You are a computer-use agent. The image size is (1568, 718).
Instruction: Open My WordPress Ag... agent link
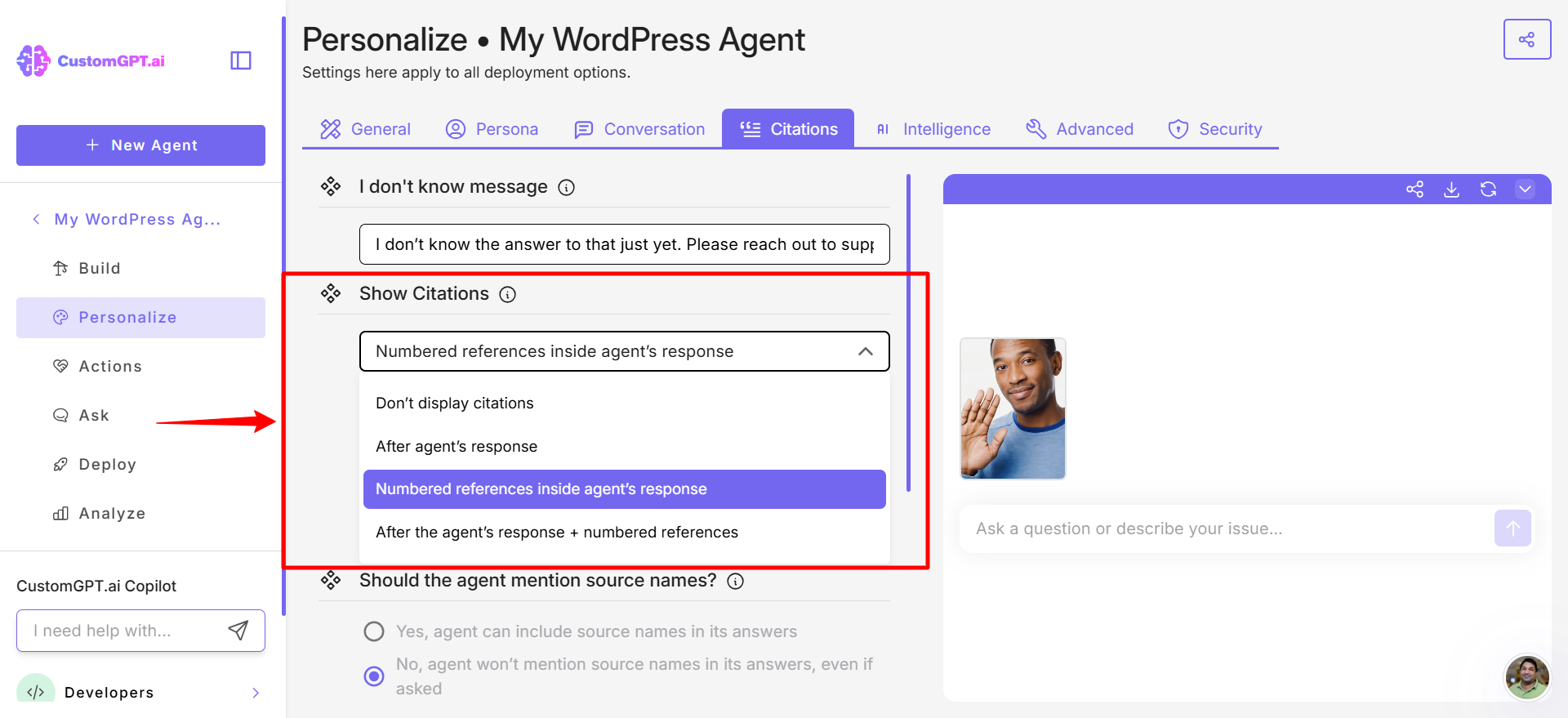[137, 219]
